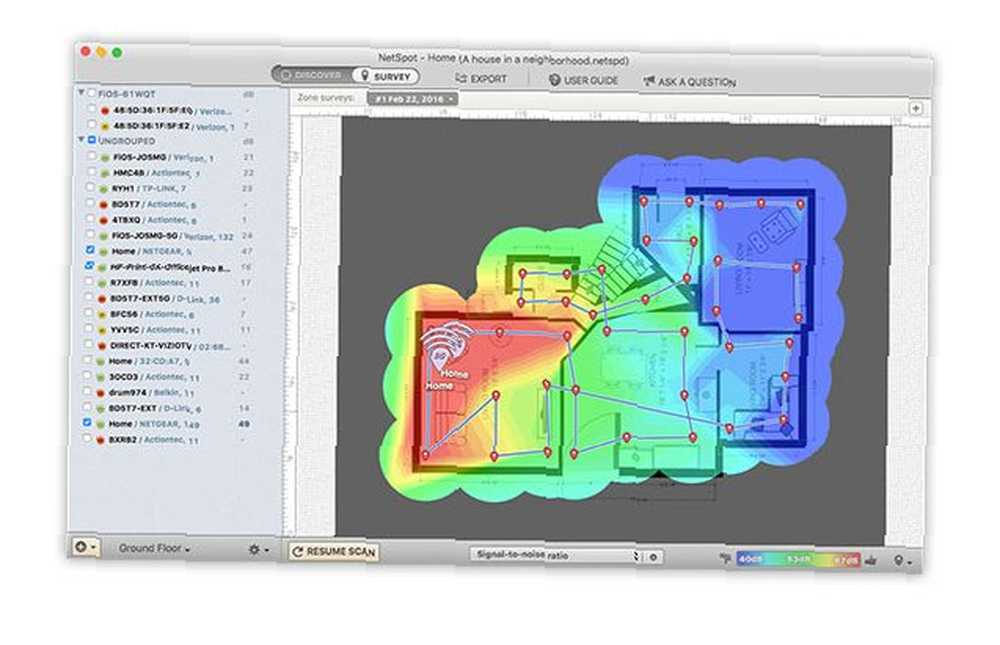
Task: Check the RYH1 TP-LINK network checkbox
Action: click(x=91, y=188)
